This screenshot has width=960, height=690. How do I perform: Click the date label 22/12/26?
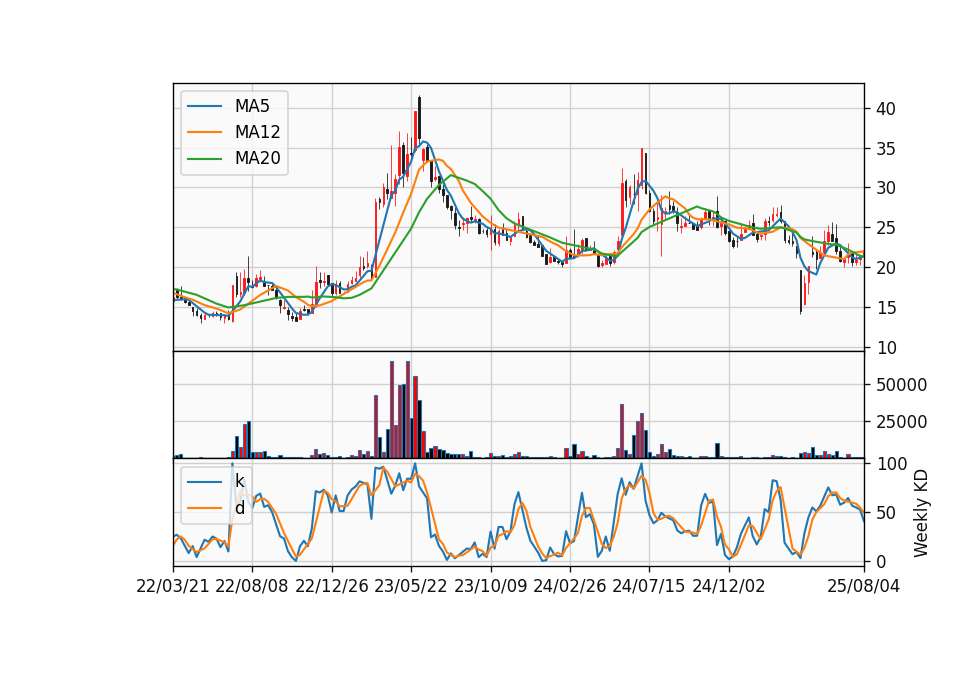pos(332,586)
